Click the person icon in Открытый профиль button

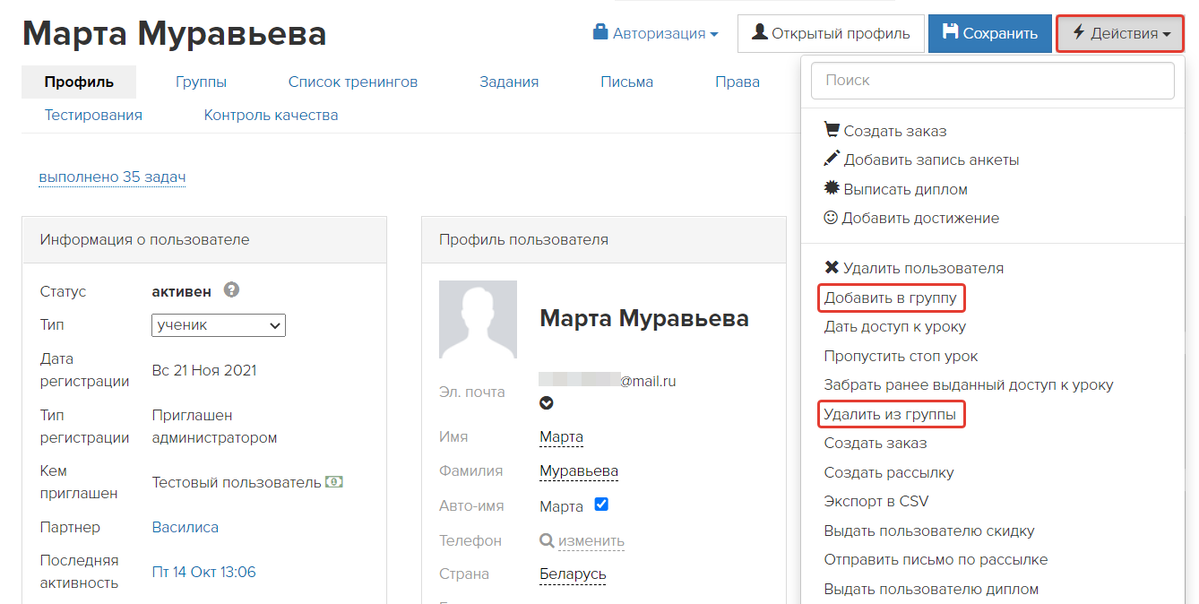(x=759, y=32)
